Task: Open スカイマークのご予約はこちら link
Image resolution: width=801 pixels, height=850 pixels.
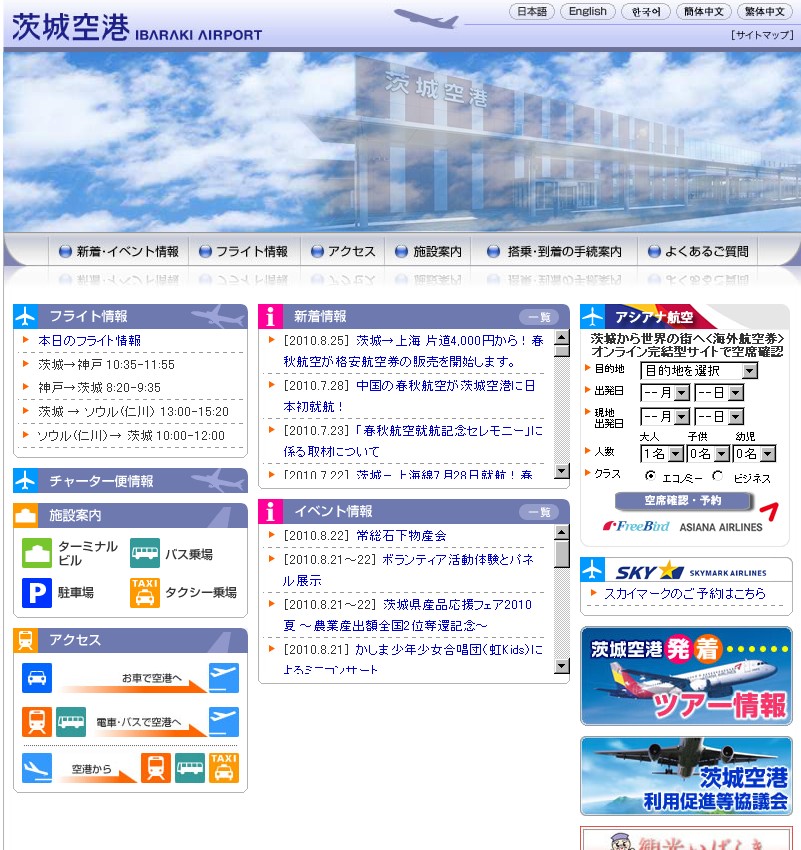Action: click(x=685, y=594)
